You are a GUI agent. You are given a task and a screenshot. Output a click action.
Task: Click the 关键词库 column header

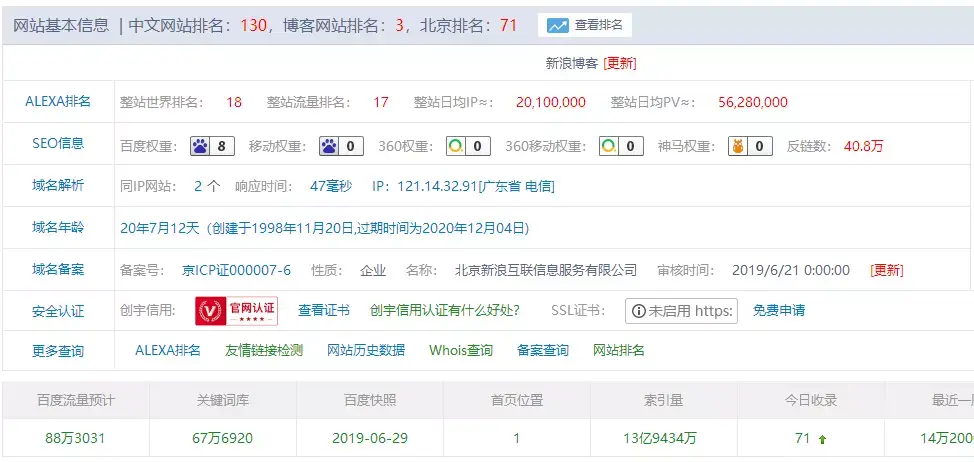[223, 401]
